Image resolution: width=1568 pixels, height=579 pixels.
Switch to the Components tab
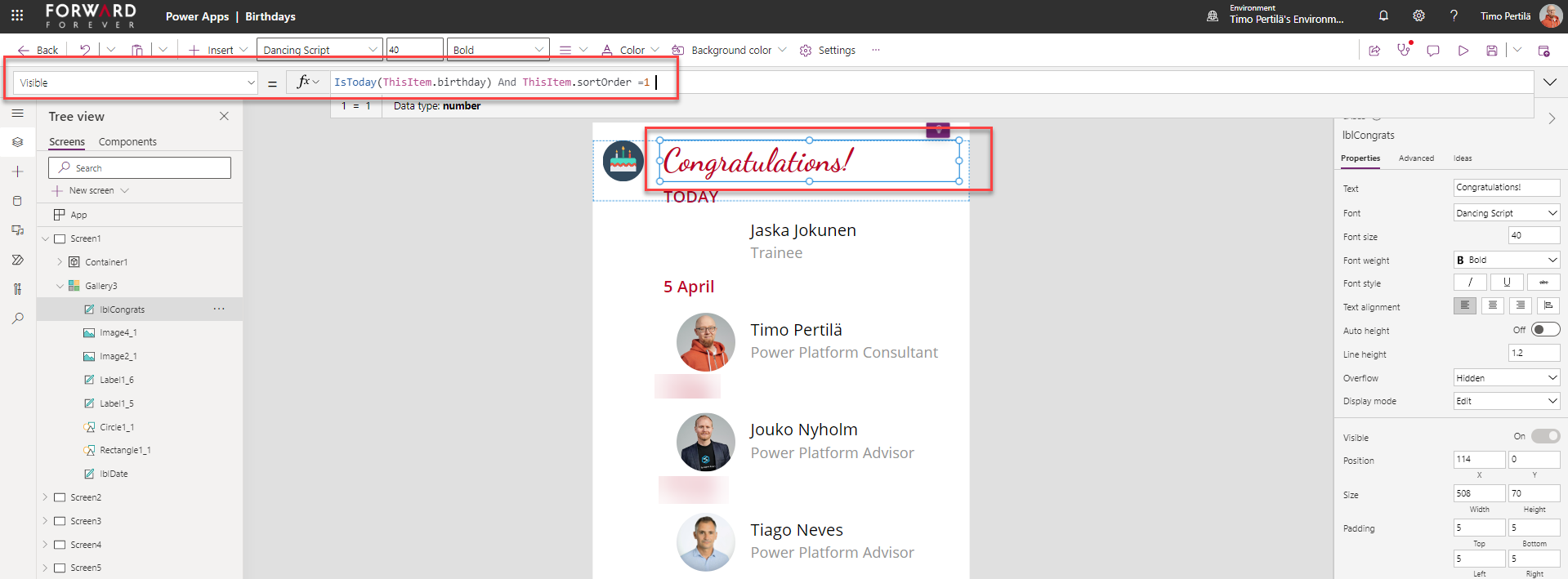[x=127, y=142]
